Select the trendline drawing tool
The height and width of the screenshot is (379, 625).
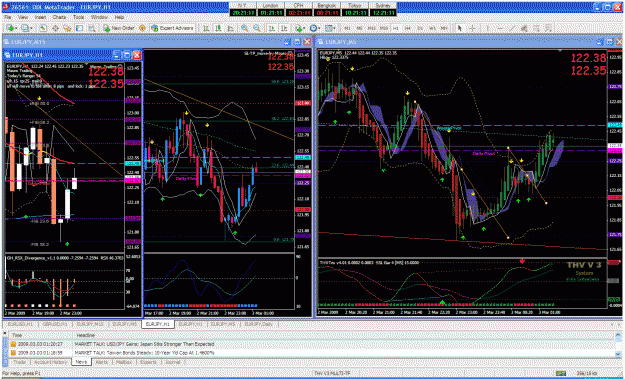tap(512, 28)
